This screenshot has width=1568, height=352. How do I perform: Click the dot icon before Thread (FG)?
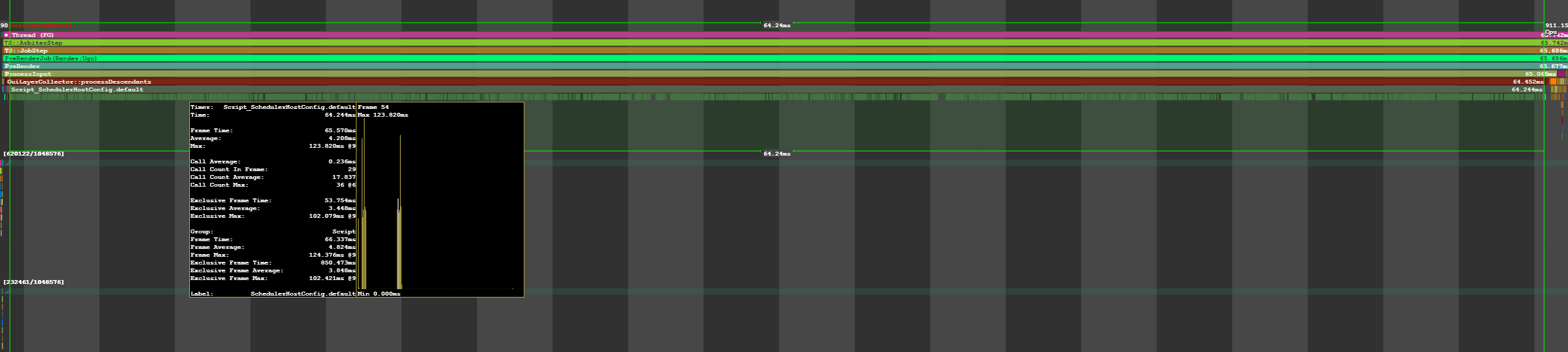click(6, 35)
